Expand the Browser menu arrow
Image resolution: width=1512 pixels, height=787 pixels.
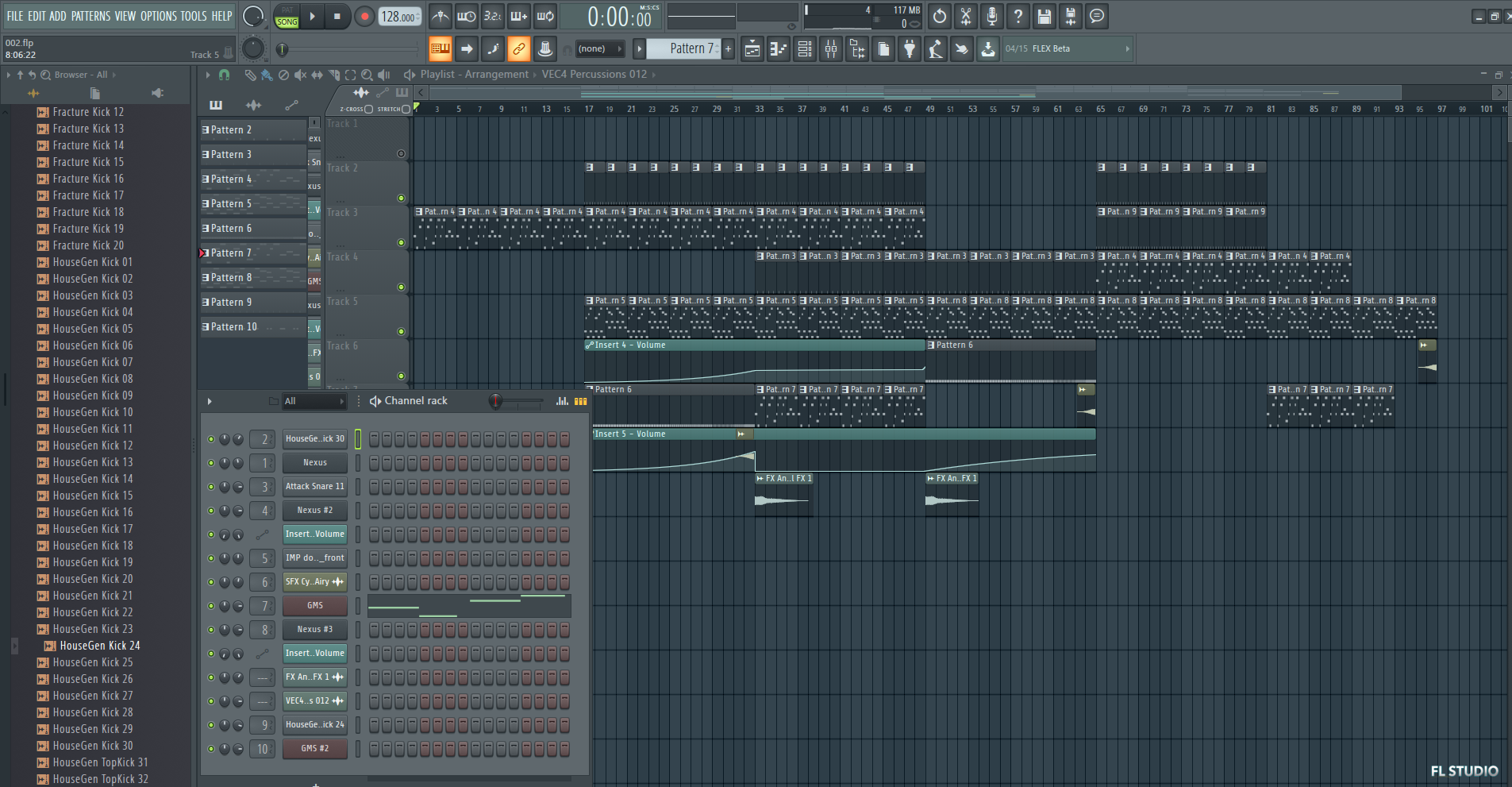tap(9, 75)
